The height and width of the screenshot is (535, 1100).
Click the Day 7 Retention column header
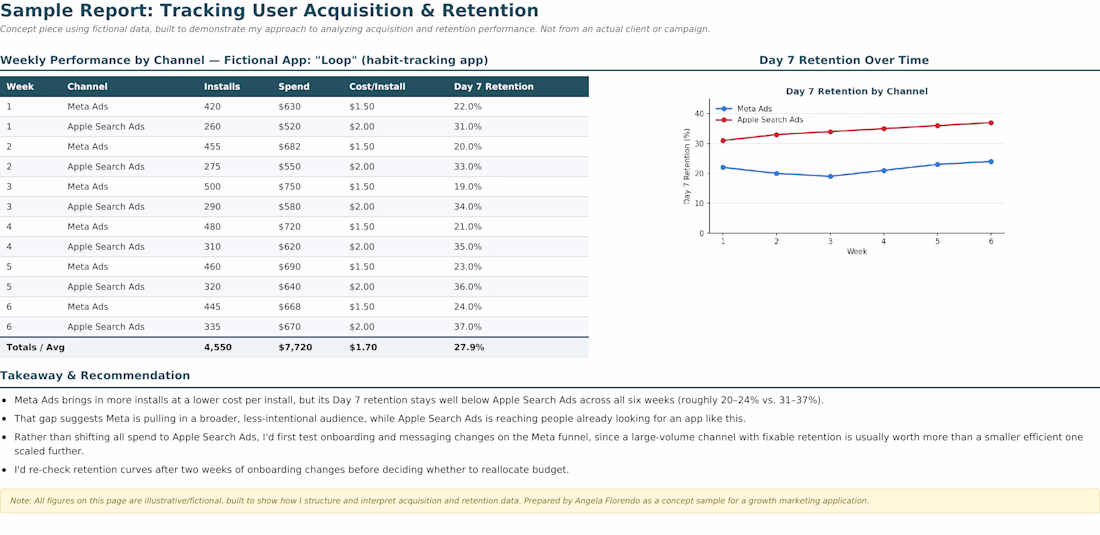[494, 87]
